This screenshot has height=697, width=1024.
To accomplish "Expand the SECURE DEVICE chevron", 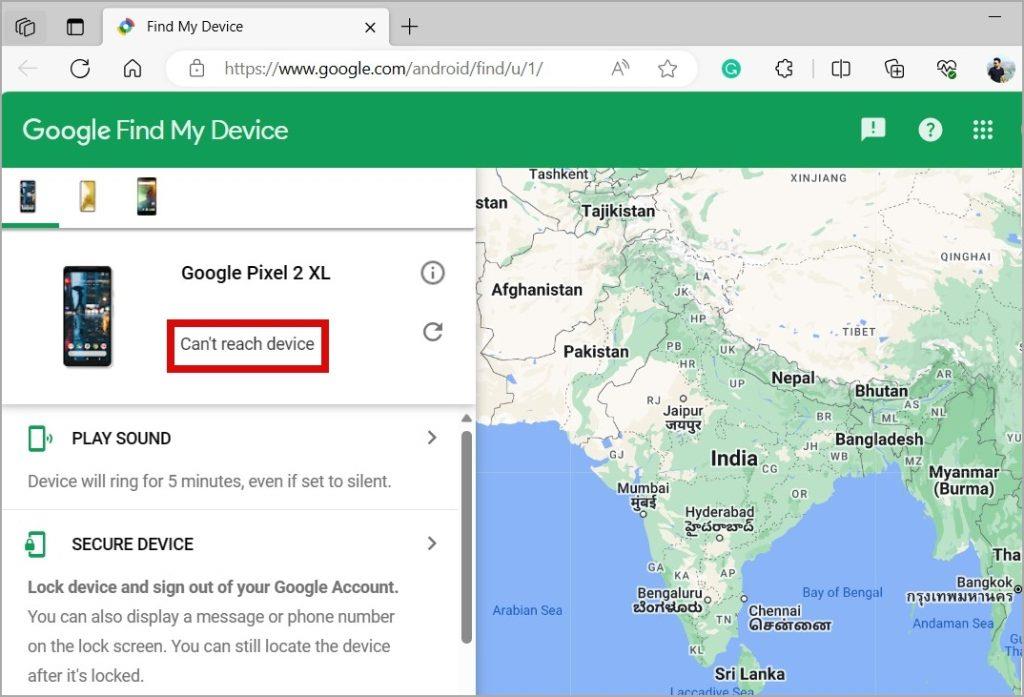I will click(x=432, y=543).
